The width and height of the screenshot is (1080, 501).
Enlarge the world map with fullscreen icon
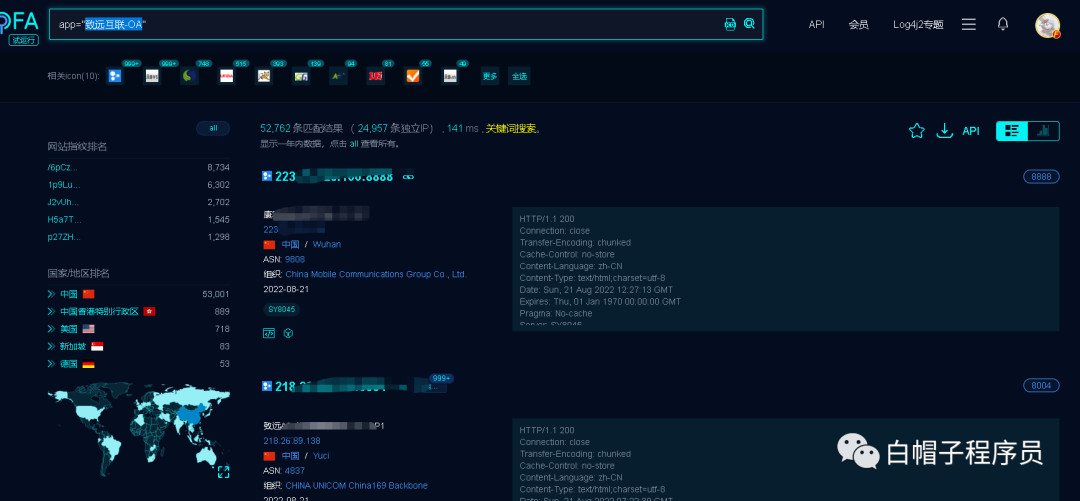[223, 471]
